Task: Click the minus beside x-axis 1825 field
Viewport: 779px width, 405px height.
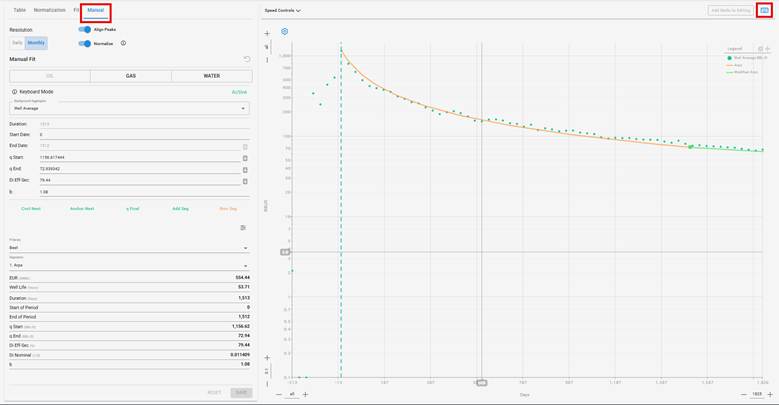Action: pos(744,395)
